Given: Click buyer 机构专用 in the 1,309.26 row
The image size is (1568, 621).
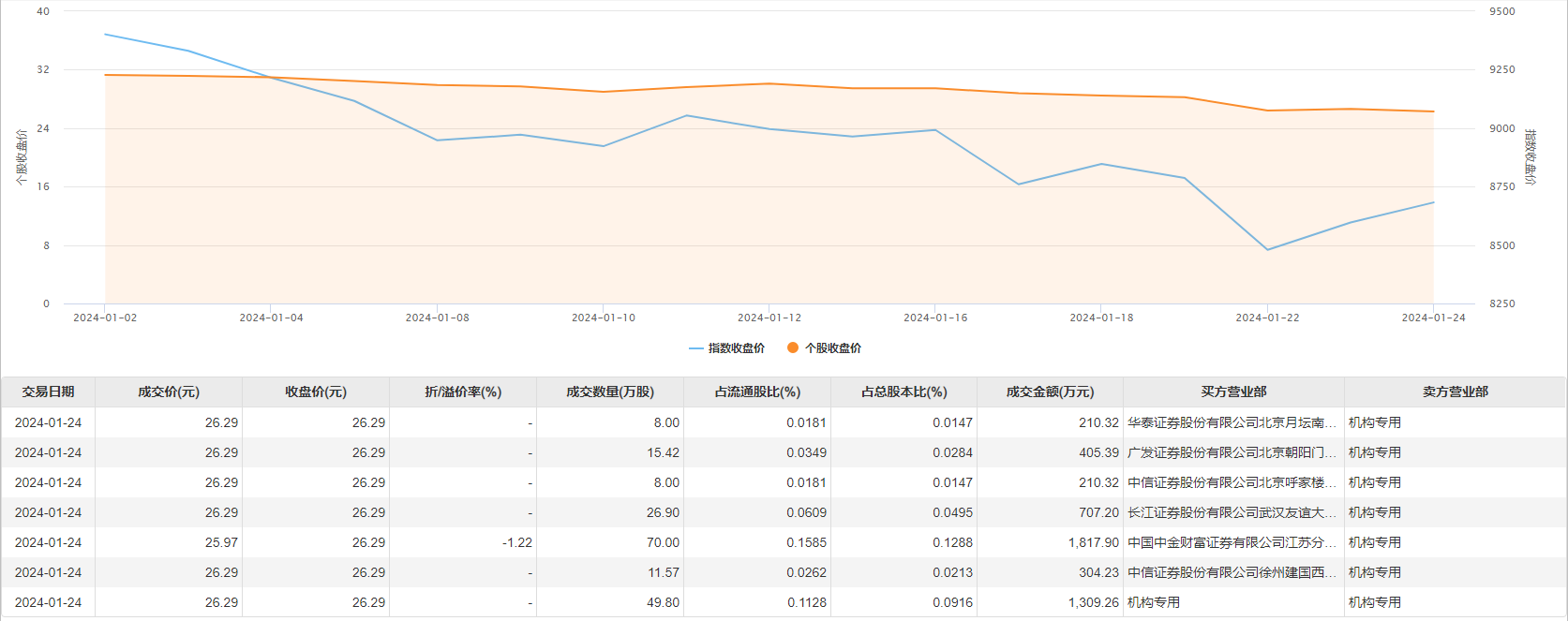Looking at the screenshot, I should tap(1153, 602).
